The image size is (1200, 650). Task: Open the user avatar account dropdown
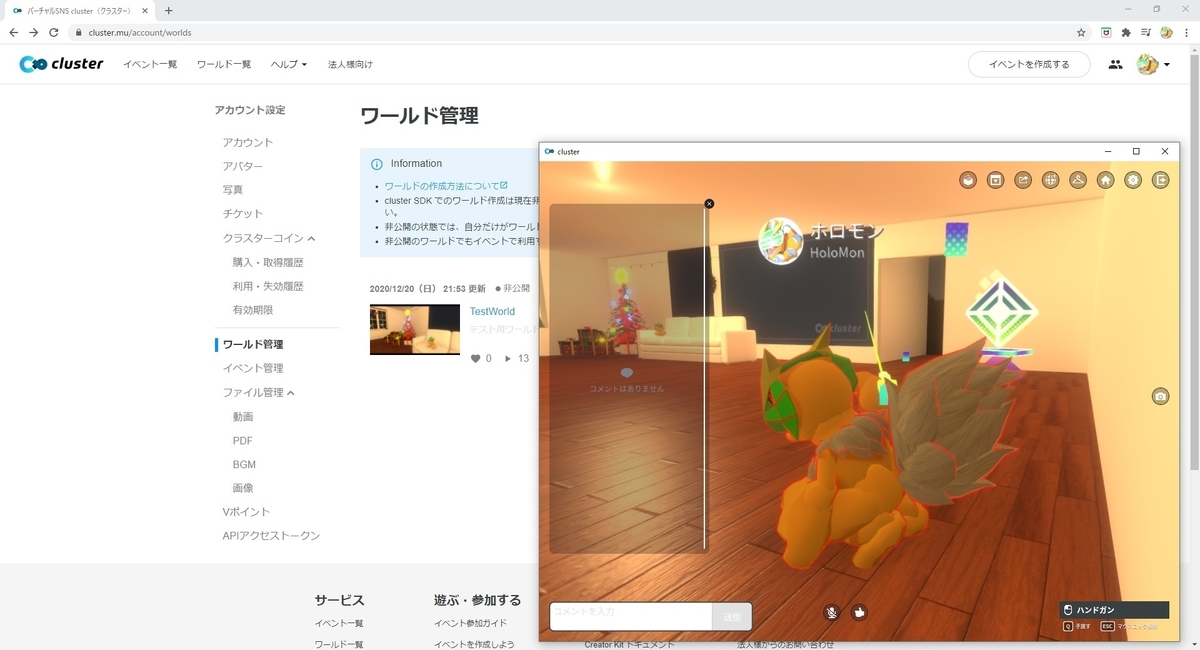[x=1153, y=65]
